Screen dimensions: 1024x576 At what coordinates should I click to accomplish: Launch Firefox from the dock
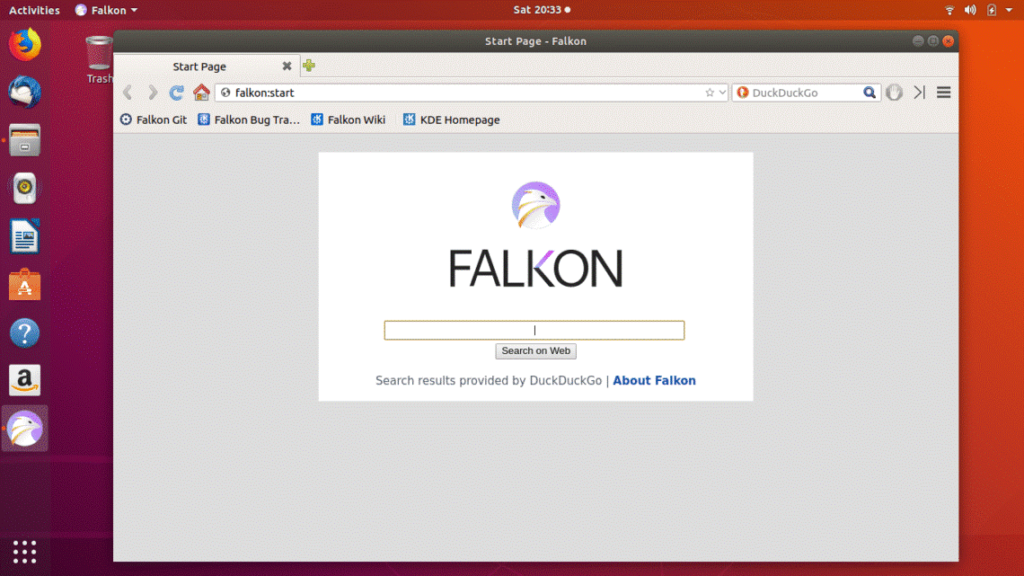tap(25, 44)
